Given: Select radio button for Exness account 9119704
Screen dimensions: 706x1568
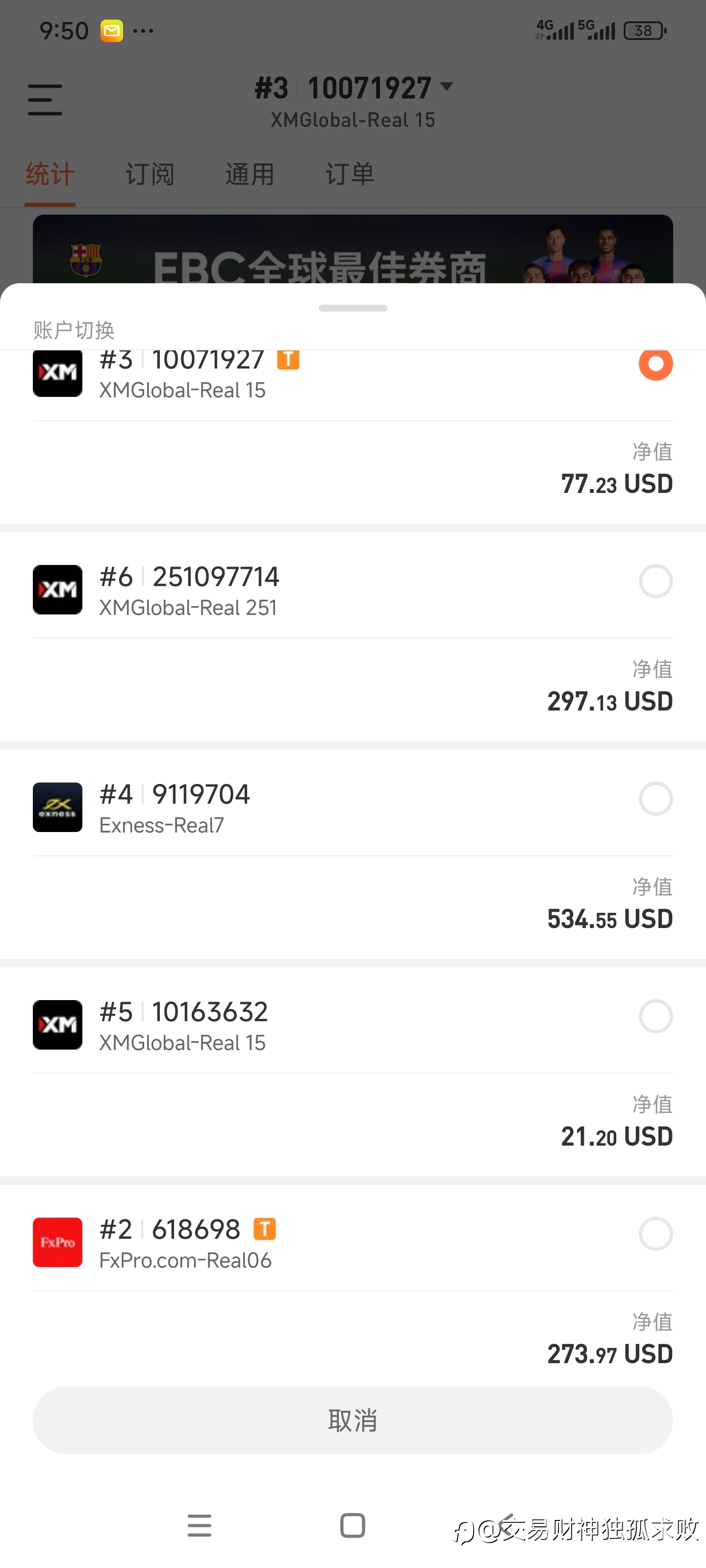Looking at the screenshot, I should [x=656, y=799].
